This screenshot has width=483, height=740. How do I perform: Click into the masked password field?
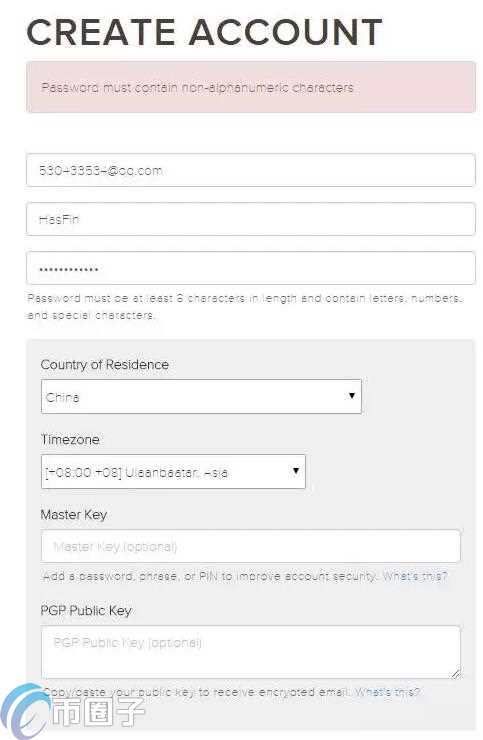click(251, 268)
